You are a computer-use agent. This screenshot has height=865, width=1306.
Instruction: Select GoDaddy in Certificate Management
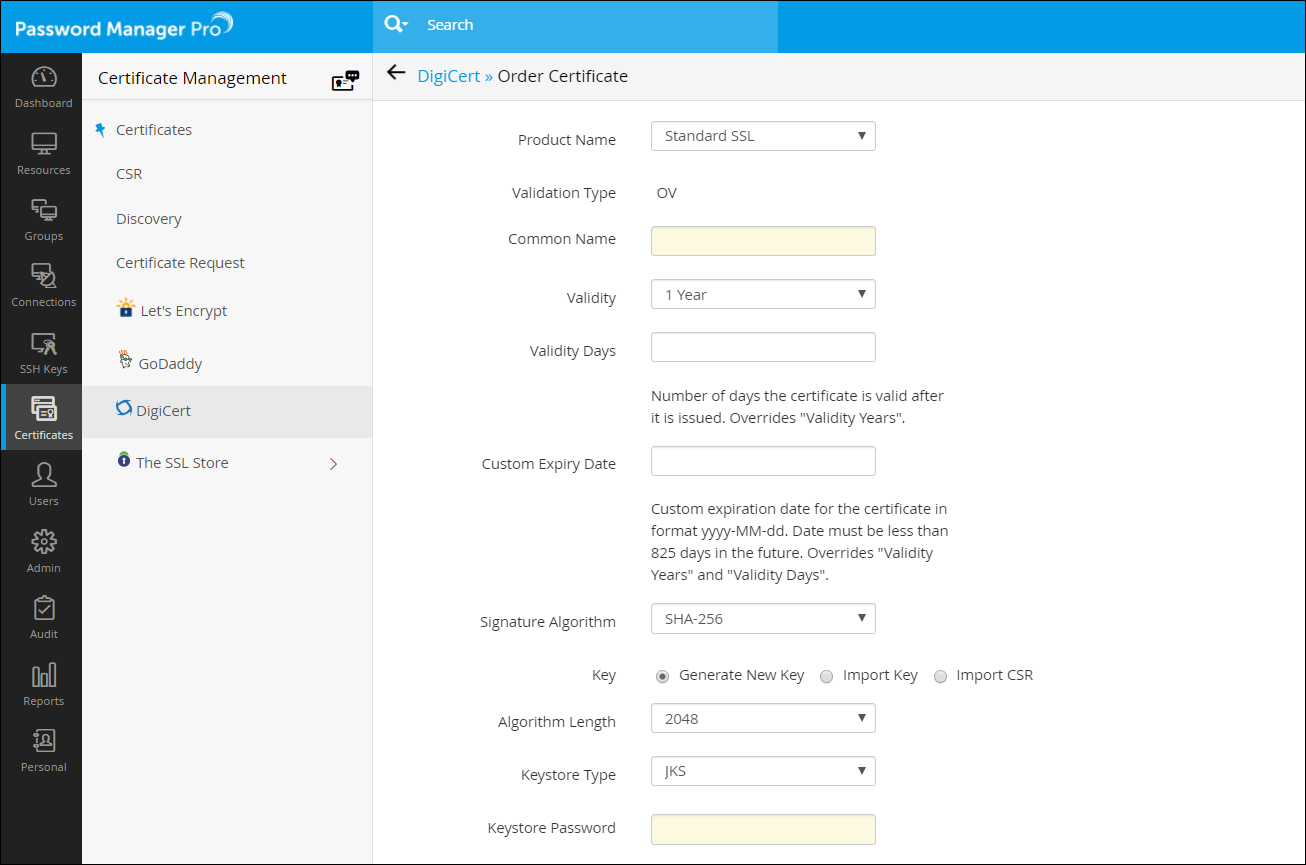(x=170, y=364)
